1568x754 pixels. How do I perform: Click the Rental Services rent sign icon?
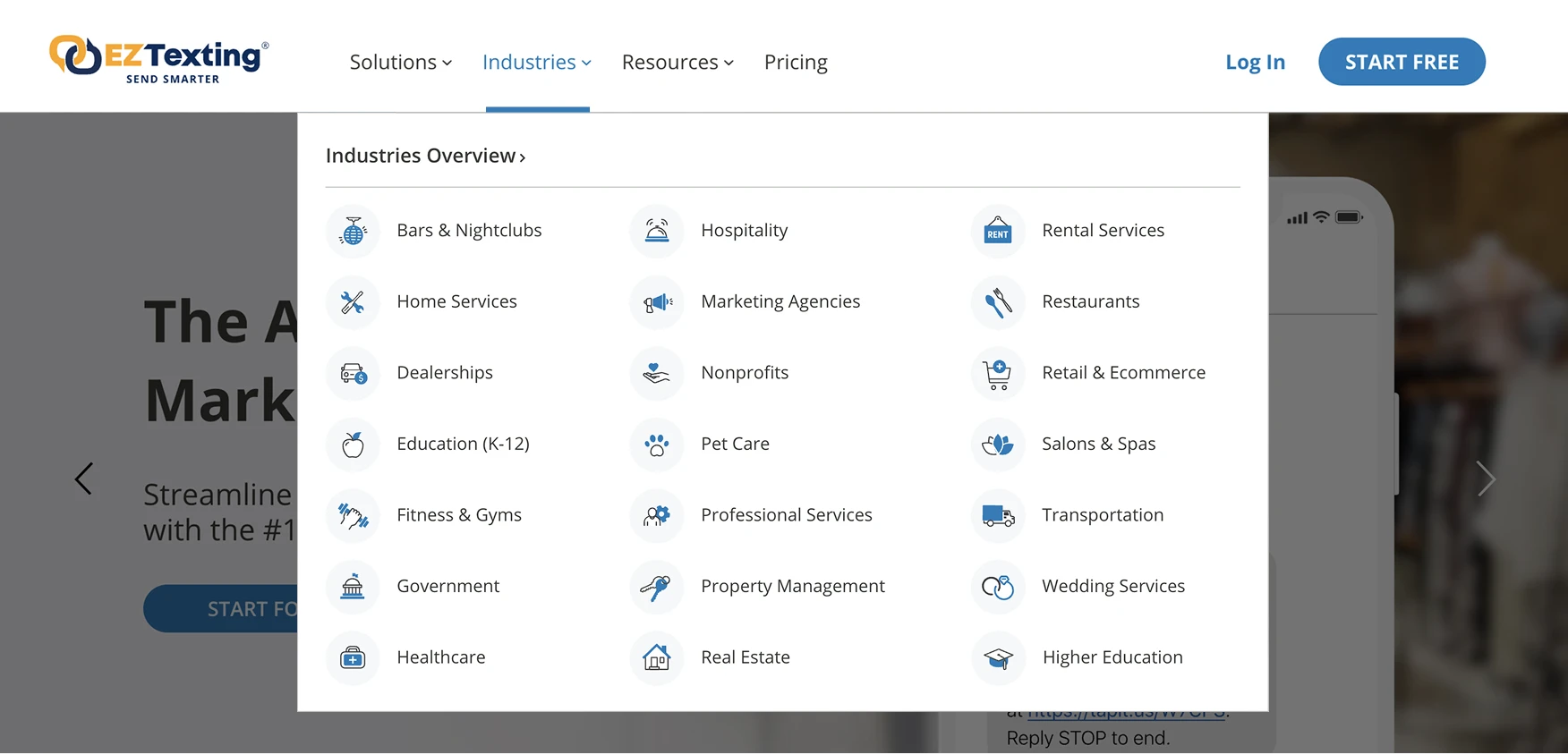pos(998,231)
